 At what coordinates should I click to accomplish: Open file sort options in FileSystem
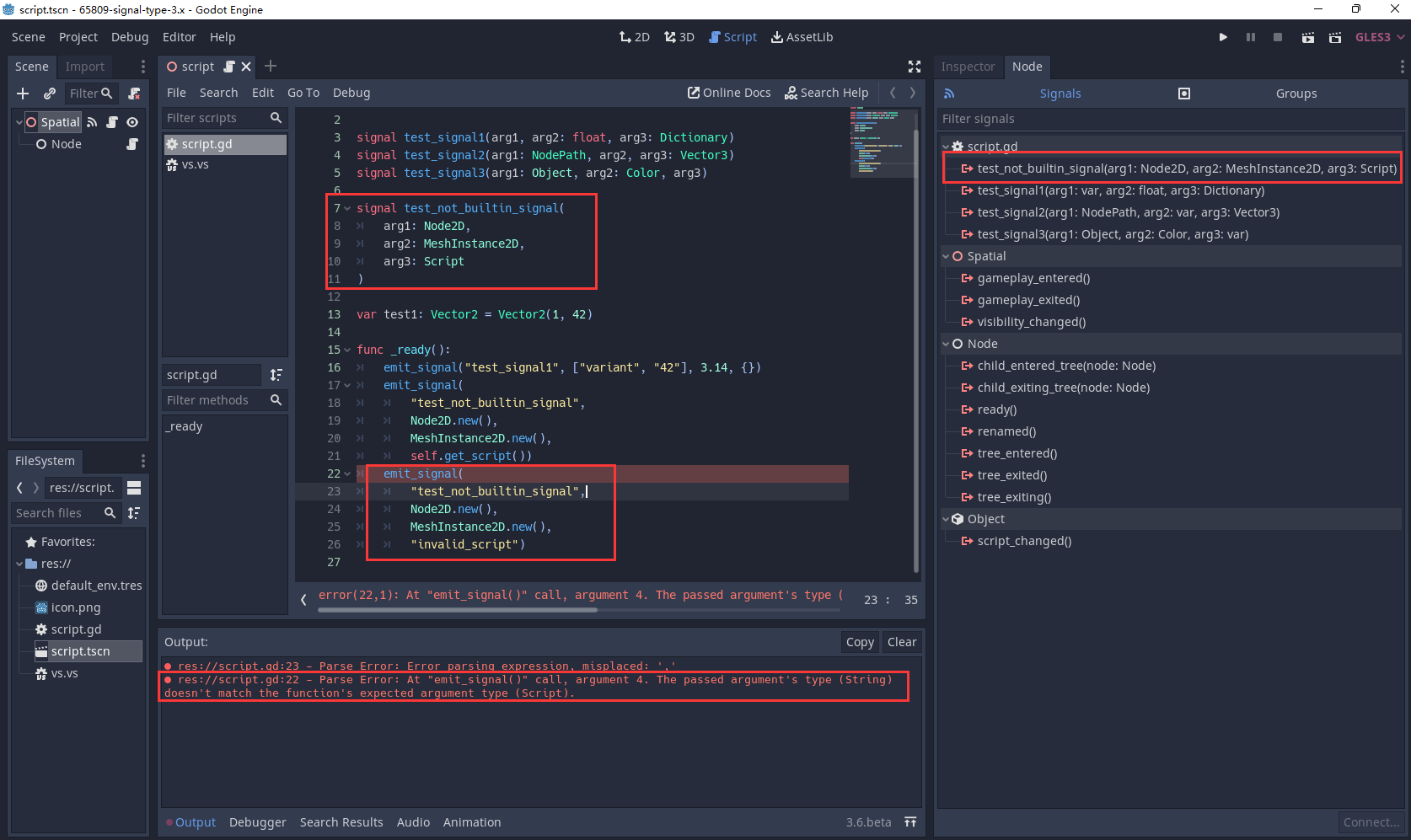[134, 513]
